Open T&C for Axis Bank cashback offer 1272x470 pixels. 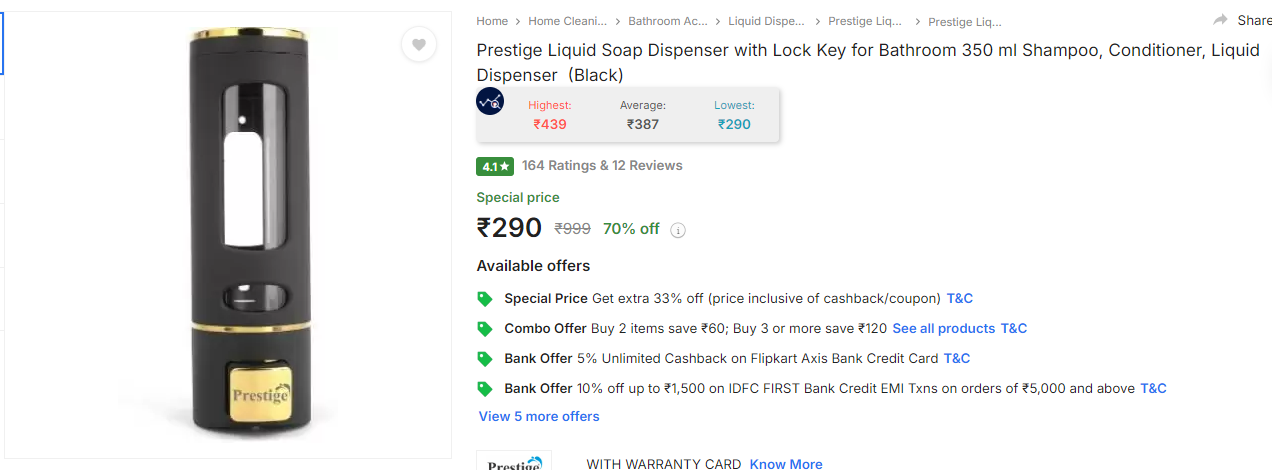coord(957,359)
